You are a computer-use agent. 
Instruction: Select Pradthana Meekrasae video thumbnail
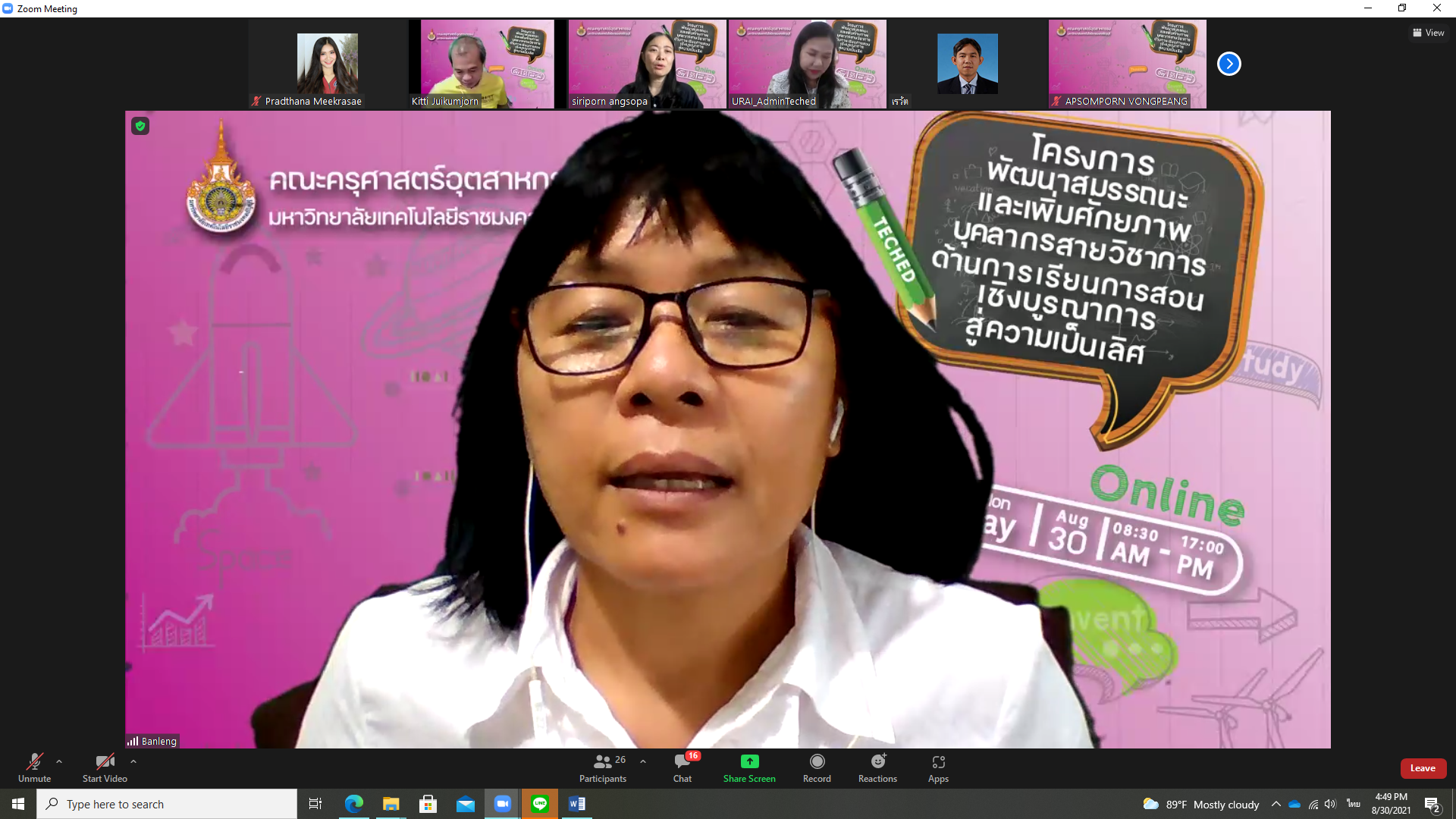pyautogui.click(x=328, y=64)
